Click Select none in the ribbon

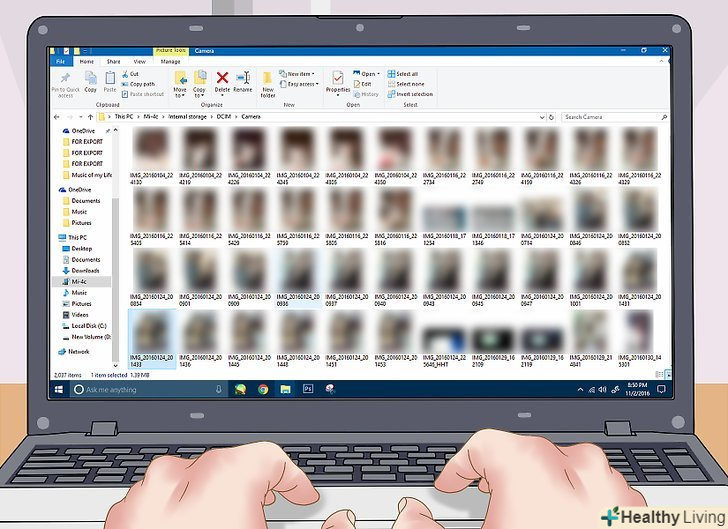coord(406,84)
